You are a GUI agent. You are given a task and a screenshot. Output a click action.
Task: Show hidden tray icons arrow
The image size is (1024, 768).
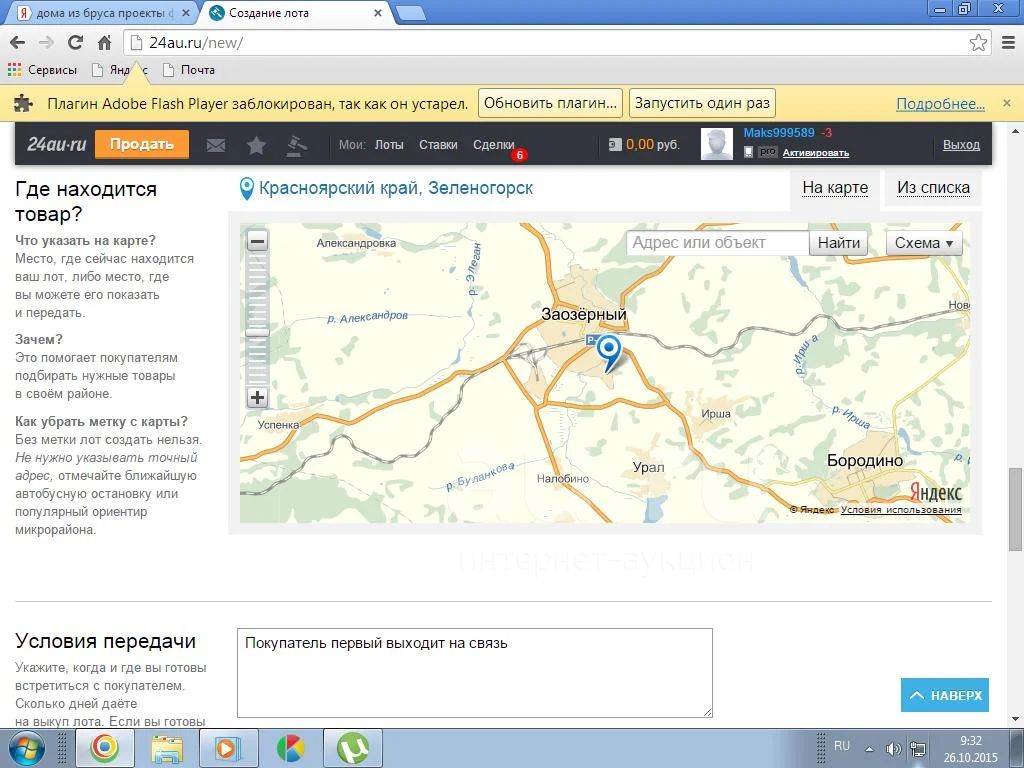click(x=869, y=750)
